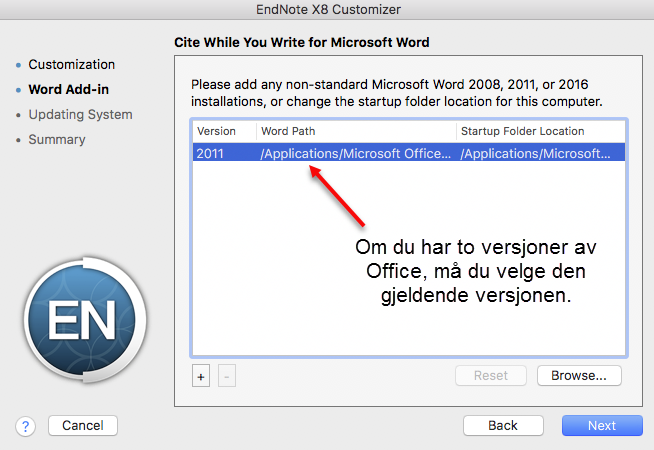Click the Startup Folder Location header
Image resolution: width=654 pixels, height=450 pixels.
(522, 131)
